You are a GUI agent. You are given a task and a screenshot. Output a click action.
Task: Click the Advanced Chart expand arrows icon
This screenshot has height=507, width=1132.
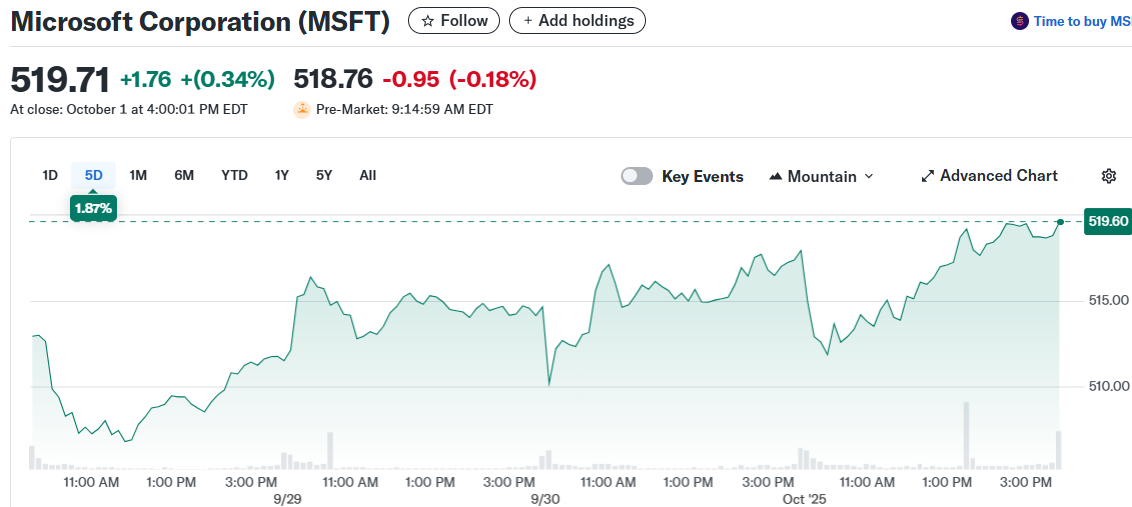coord(927,176)
